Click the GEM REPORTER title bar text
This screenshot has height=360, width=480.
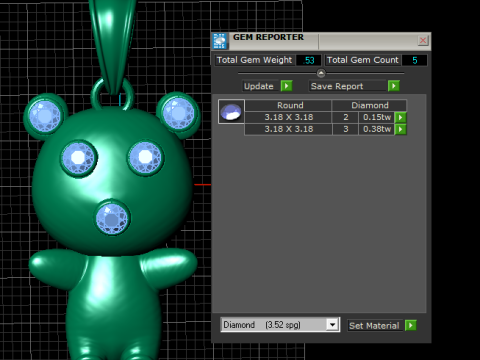point(268,37)
